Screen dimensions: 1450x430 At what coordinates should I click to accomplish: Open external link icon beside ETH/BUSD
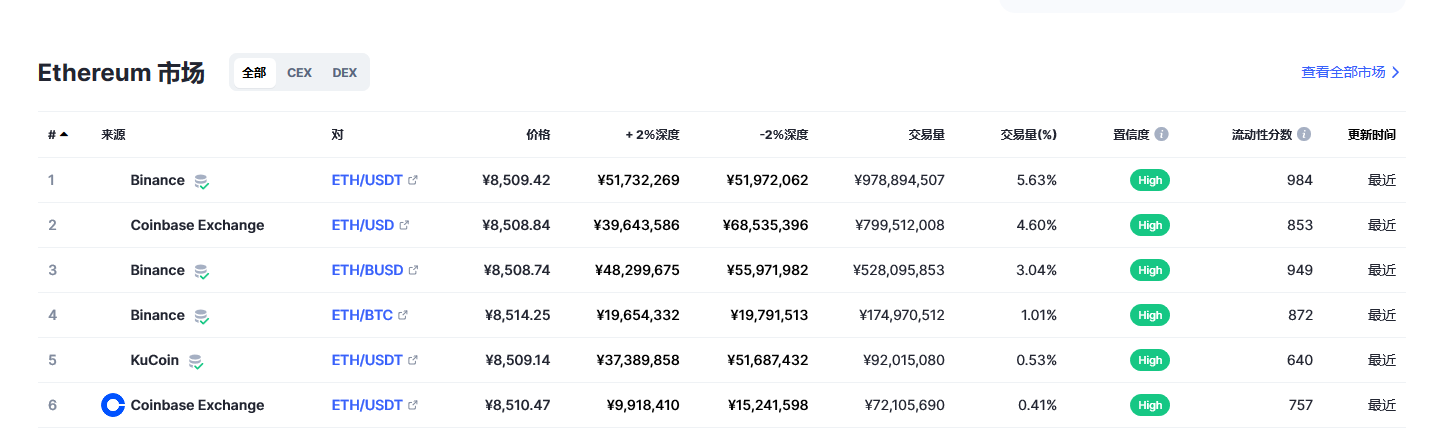click(413, 270)
